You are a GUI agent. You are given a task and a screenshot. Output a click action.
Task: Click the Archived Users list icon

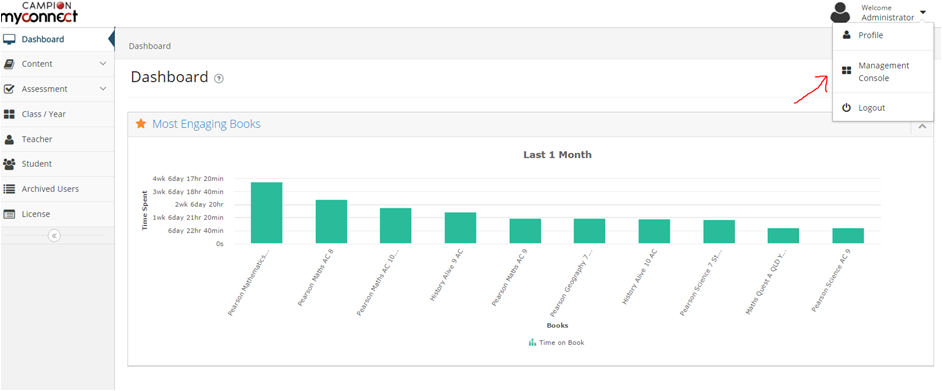pos(9,189)
